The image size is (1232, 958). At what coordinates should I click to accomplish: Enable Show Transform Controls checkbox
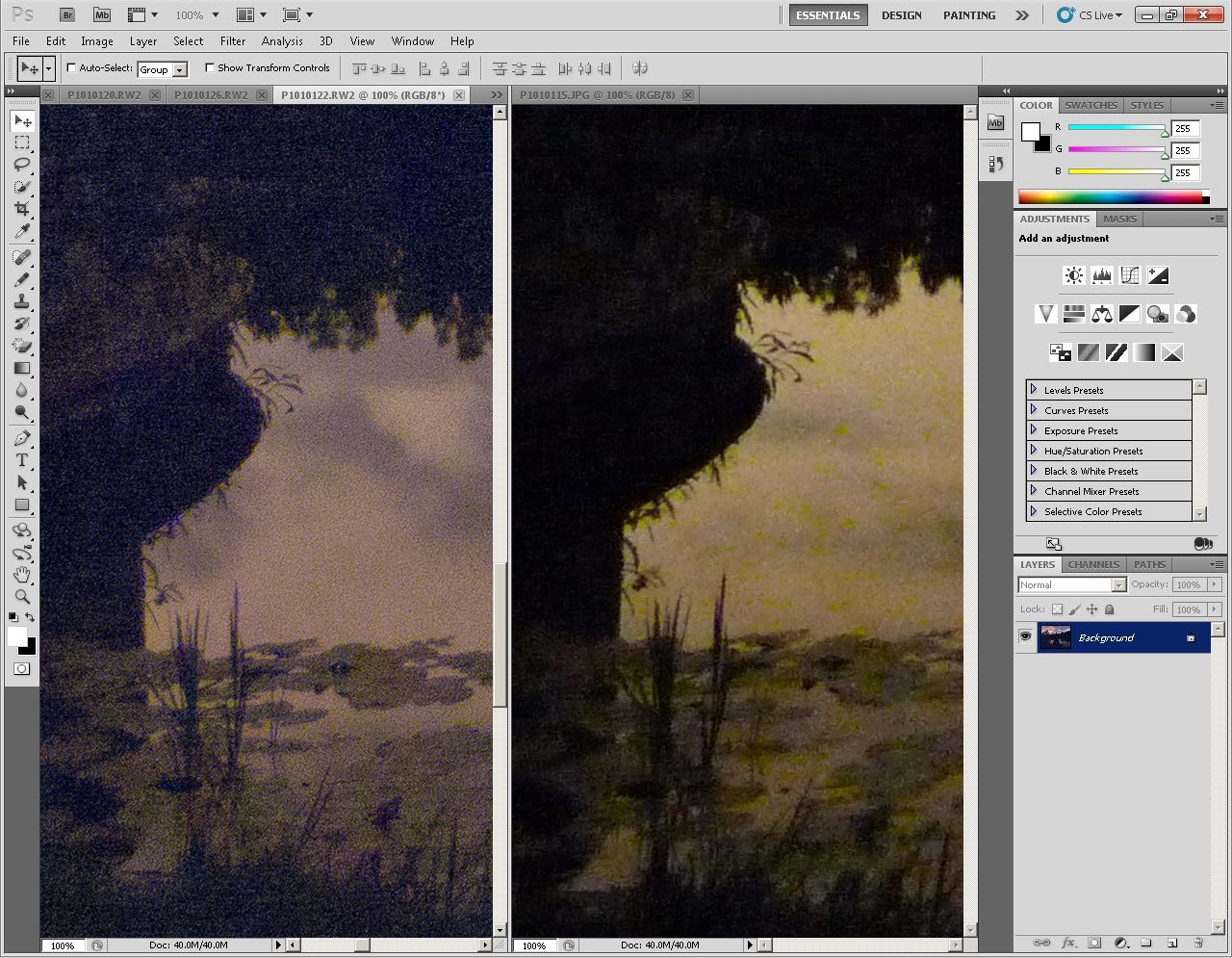(x=210, y=68)
